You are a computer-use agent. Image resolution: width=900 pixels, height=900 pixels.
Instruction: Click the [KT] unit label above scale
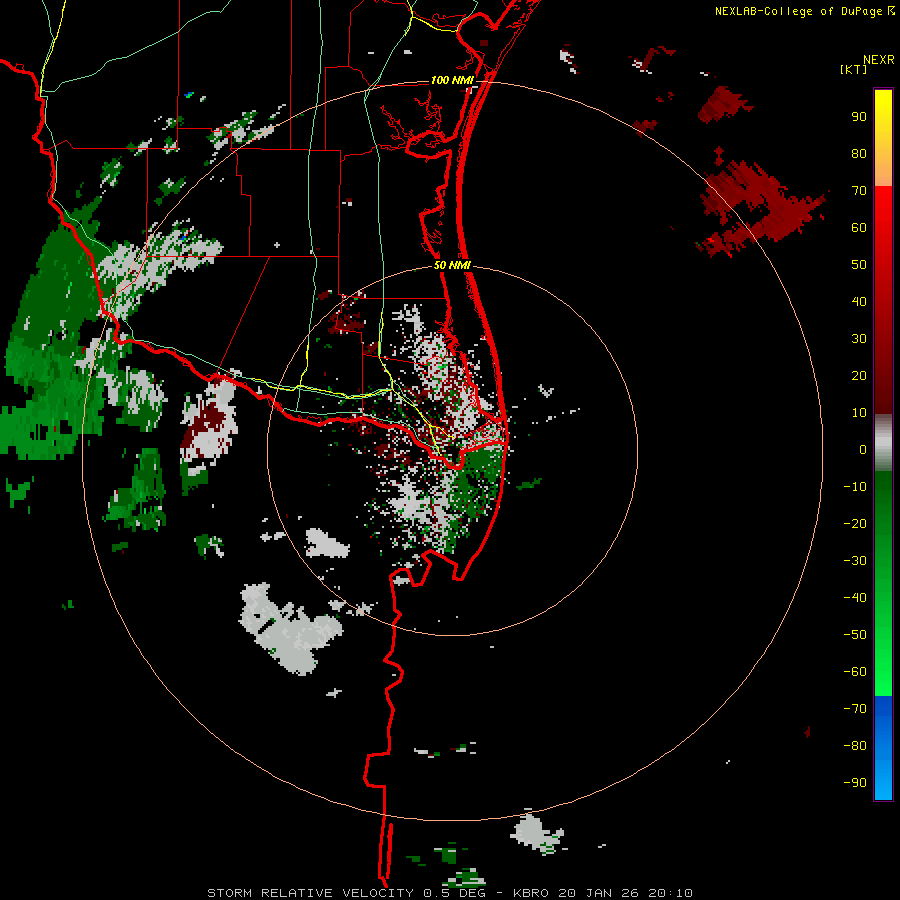[853, 69]
